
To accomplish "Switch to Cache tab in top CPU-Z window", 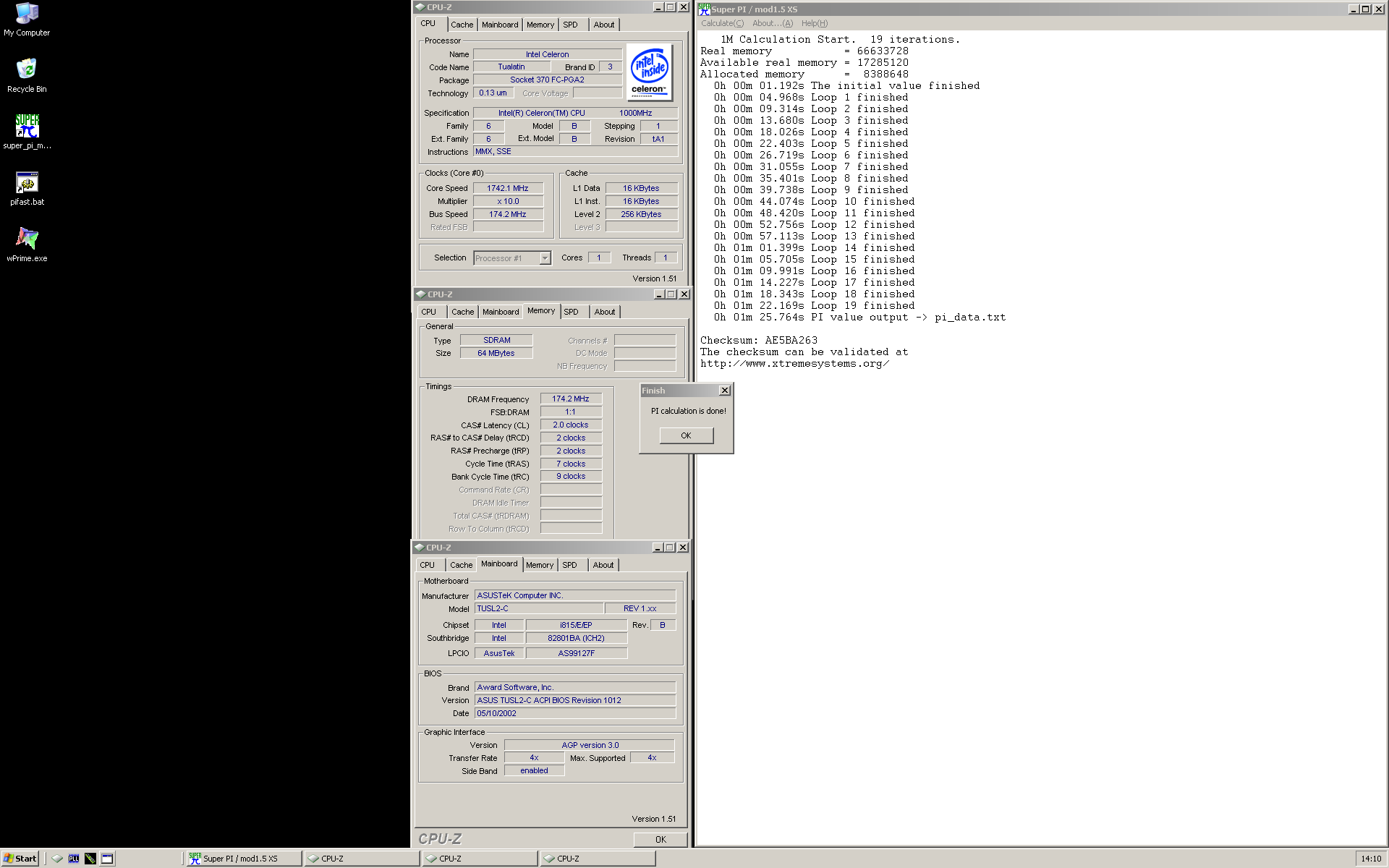I will [x=462, y=25].
